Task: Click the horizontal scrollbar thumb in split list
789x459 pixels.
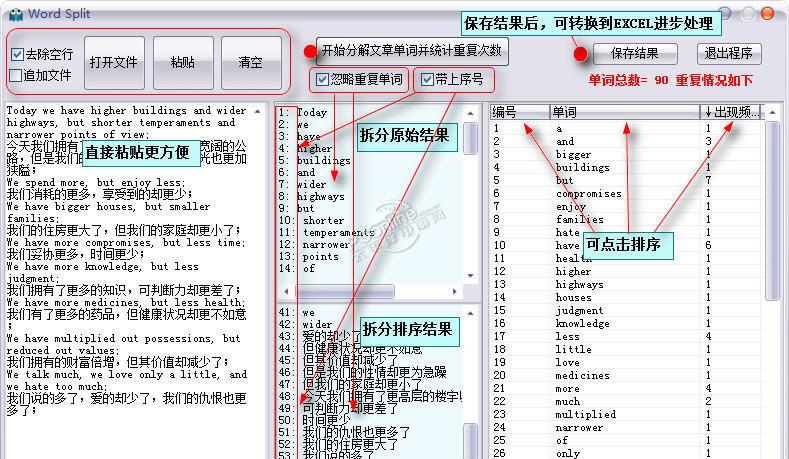Action: pyautogui.click(x=345, y=291)
